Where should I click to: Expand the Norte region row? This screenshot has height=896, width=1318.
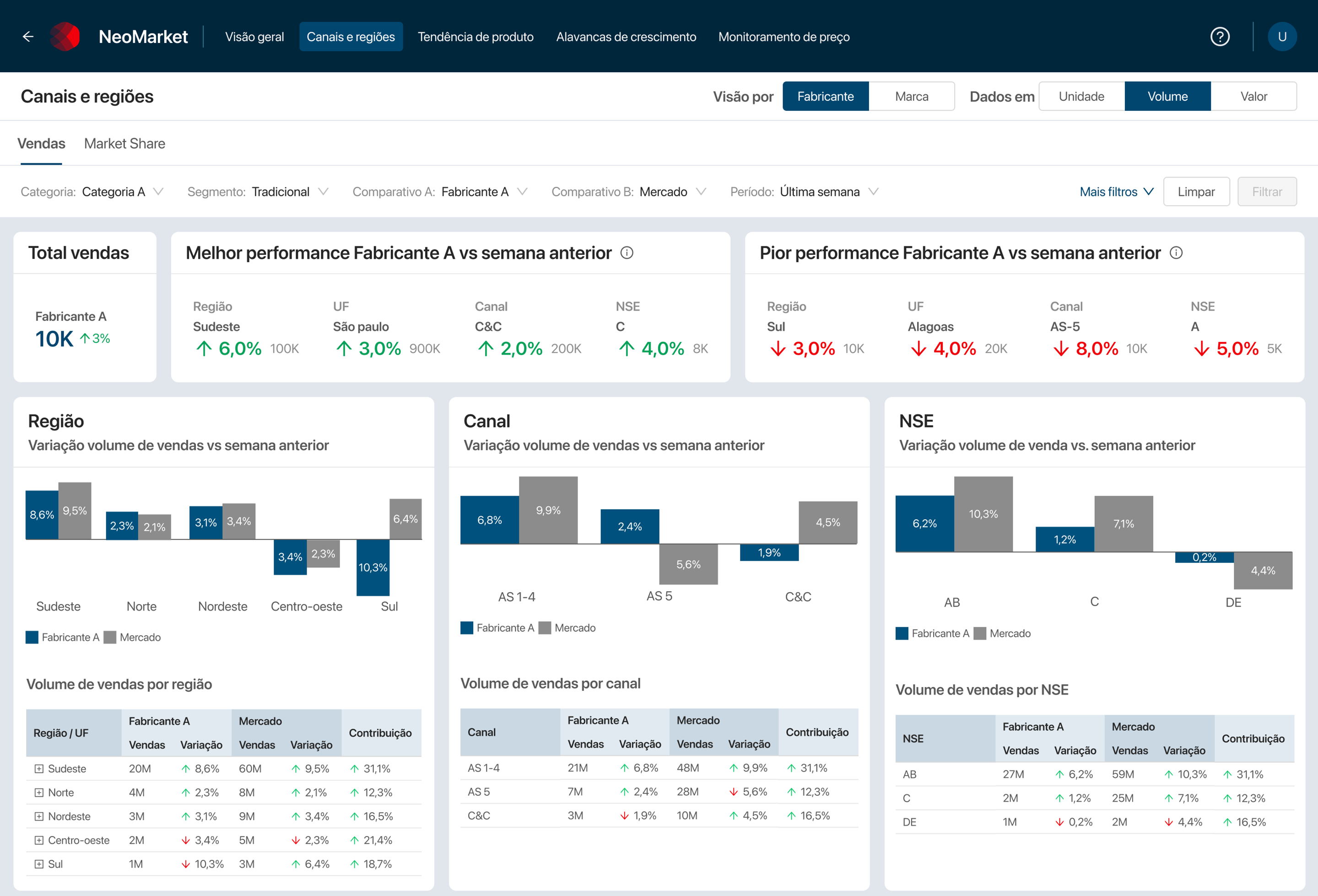[38, 792]
